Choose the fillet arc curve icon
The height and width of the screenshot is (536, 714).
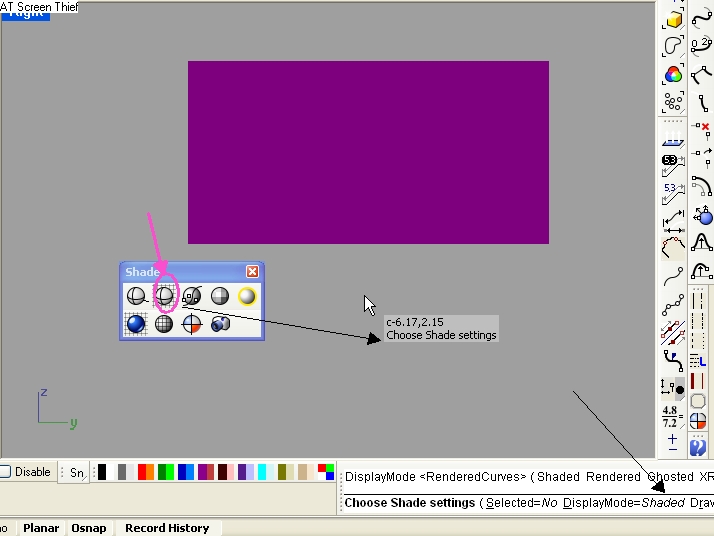[x=702, y=185]
